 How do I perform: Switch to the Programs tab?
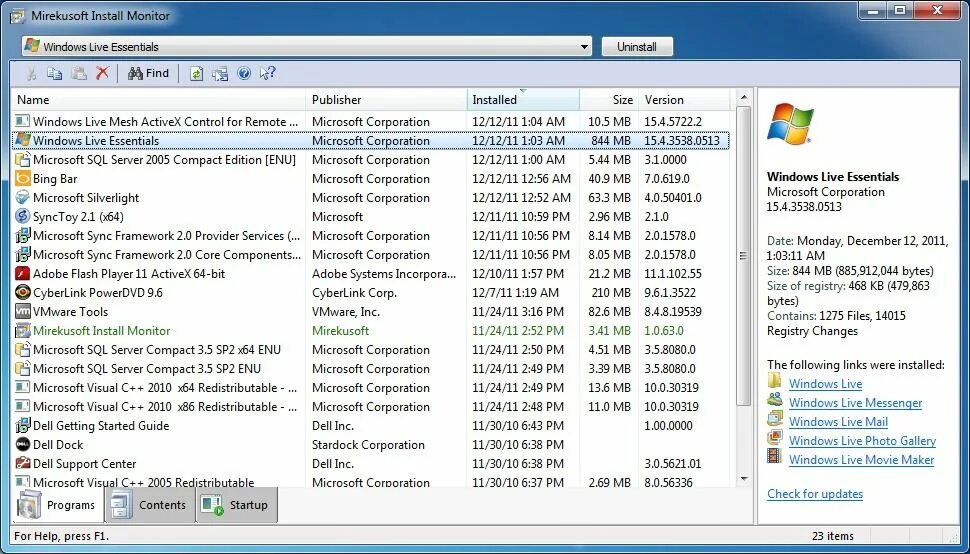57,505
